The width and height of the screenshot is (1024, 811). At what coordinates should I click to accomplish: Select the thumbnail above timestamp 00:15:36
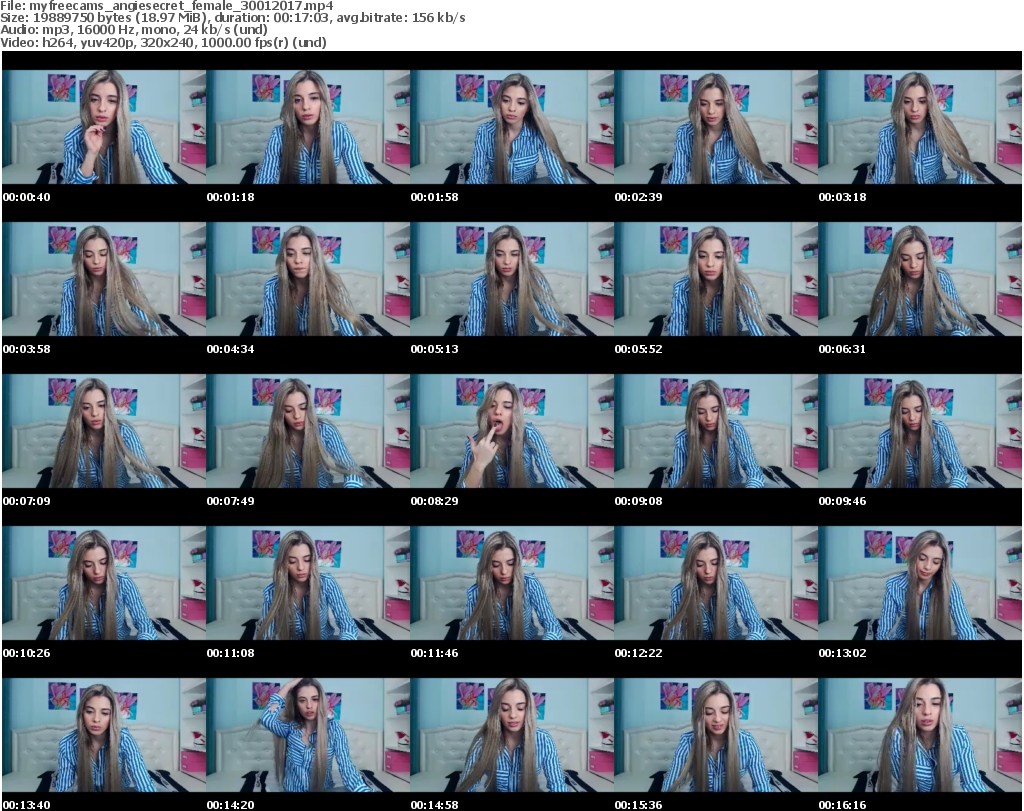pos(716,735)
